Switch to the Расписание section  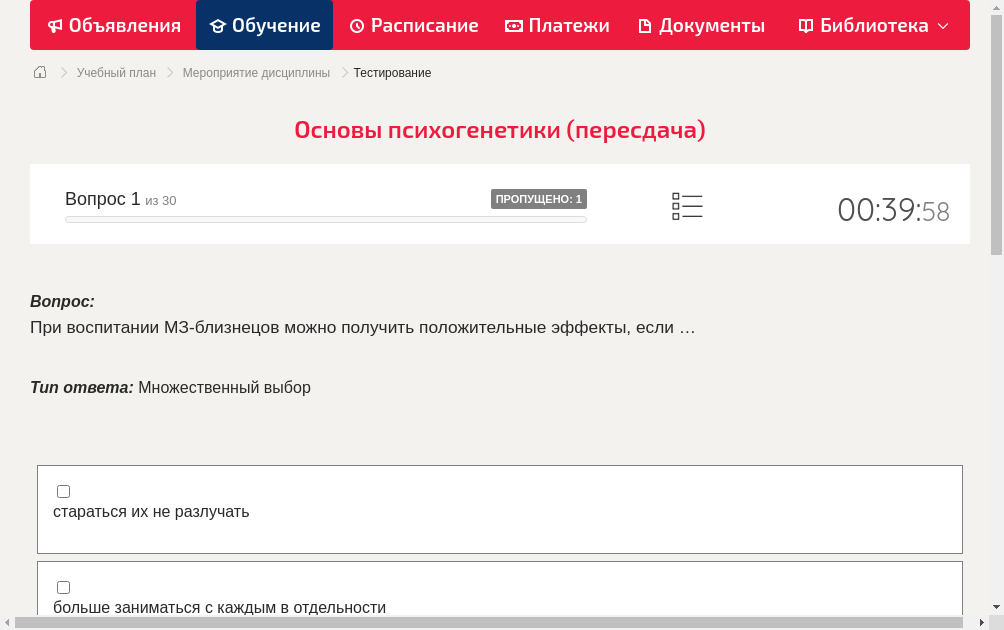pos(414,25)
